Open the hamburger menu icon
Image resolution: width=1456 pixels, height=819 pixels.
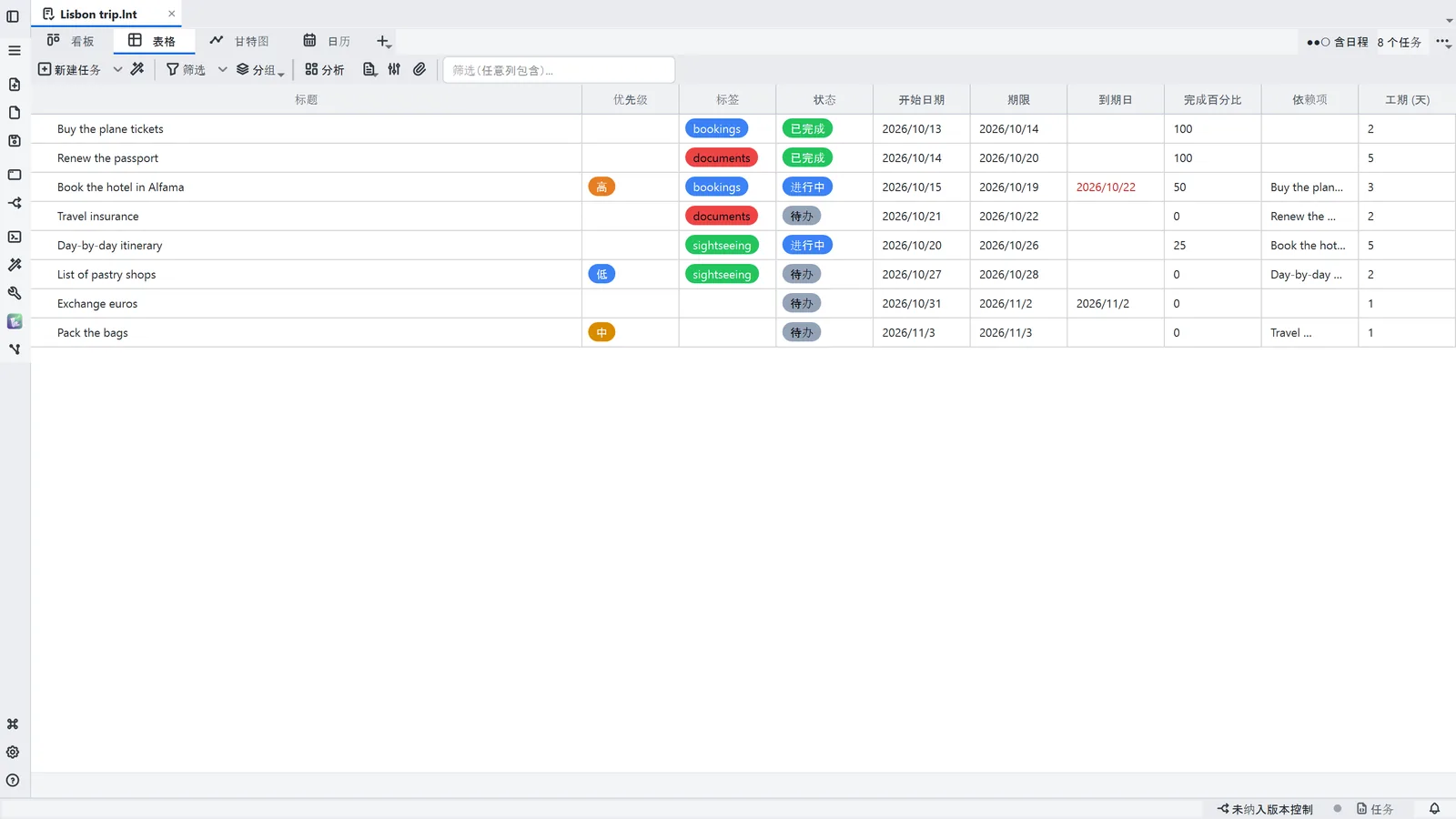15,51
